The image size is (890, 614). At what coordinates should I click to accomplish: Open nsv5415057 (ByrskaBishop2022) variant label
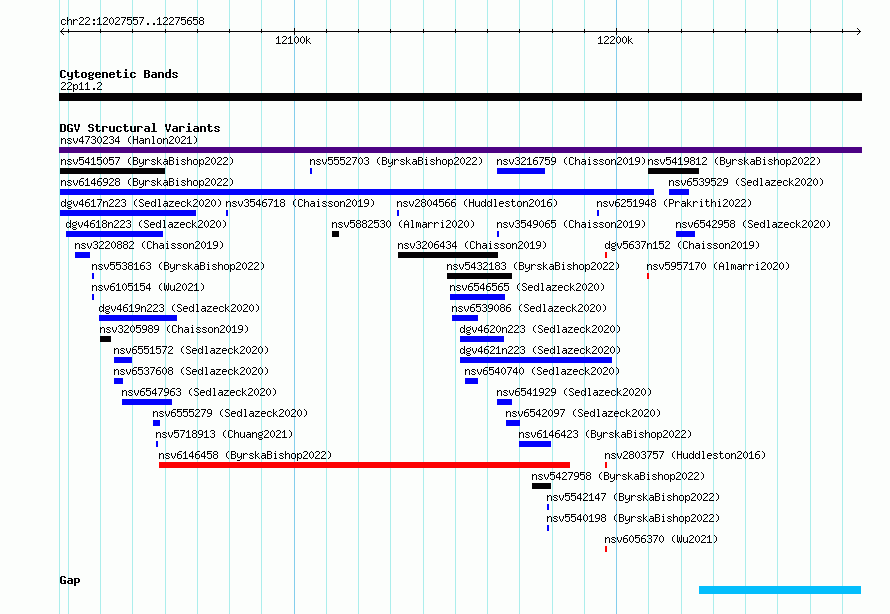pyautogui.click(x=147, y=161)
